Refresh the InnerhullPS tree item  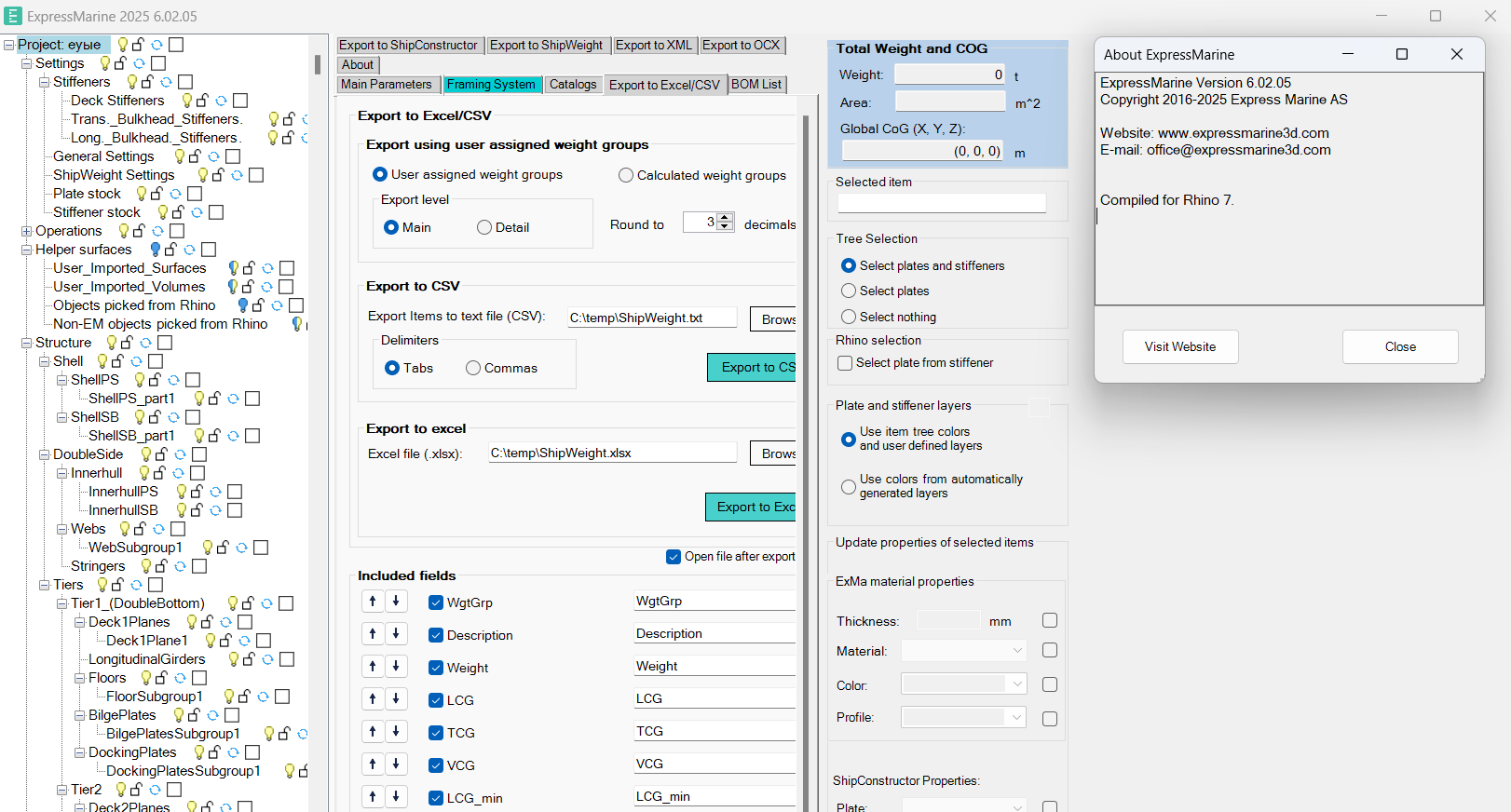point(215,492)
